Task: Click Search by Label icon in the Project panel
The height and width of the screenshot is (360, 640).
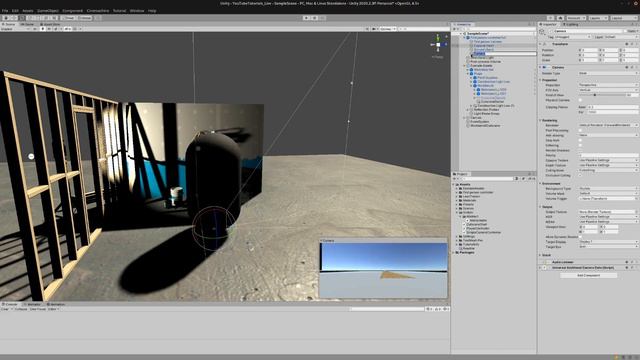Action: click(x=523, y=179)
